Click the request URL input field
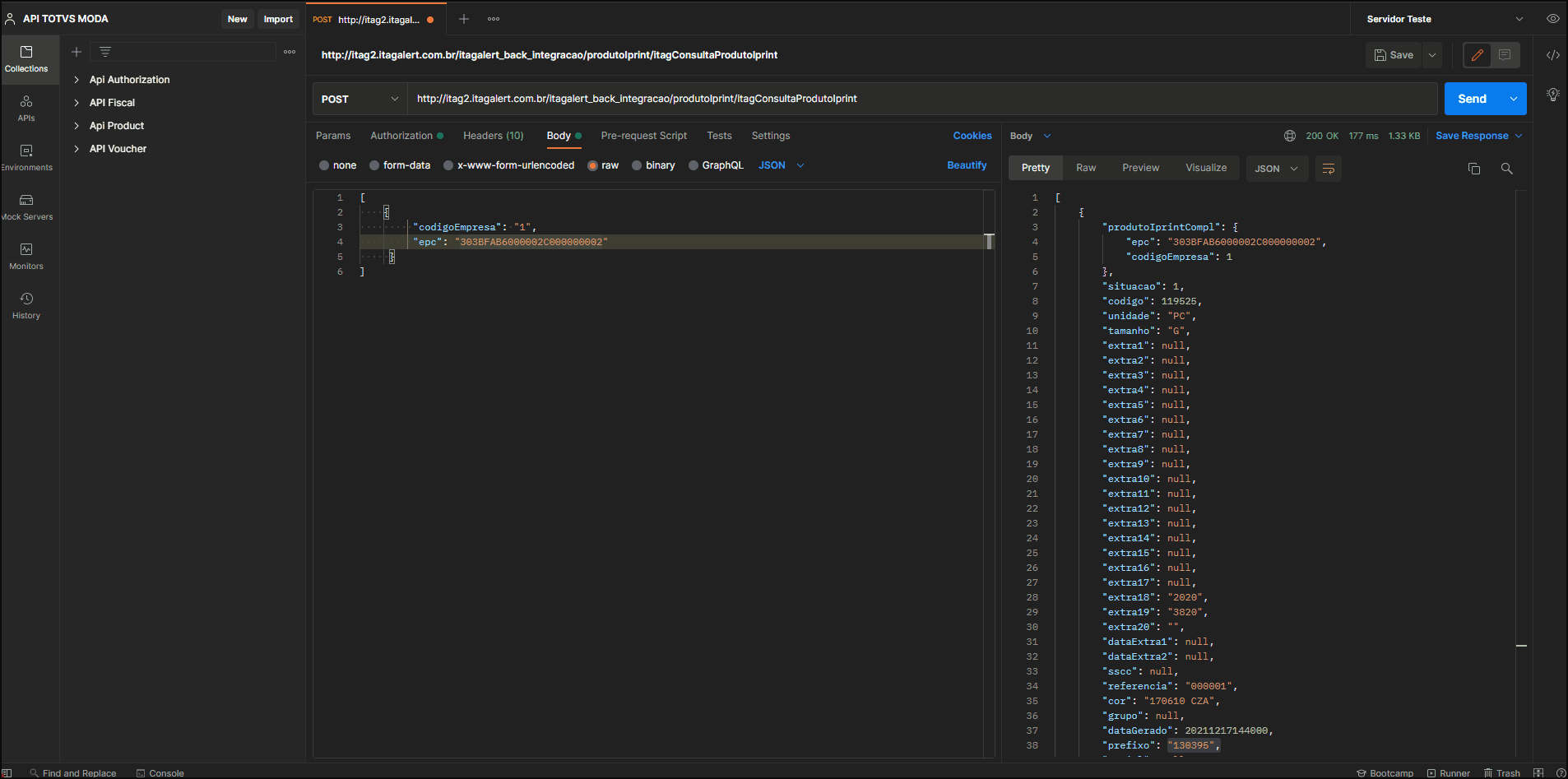The image size is (1568, 779). pyautogui.click(x=921, y=99)
